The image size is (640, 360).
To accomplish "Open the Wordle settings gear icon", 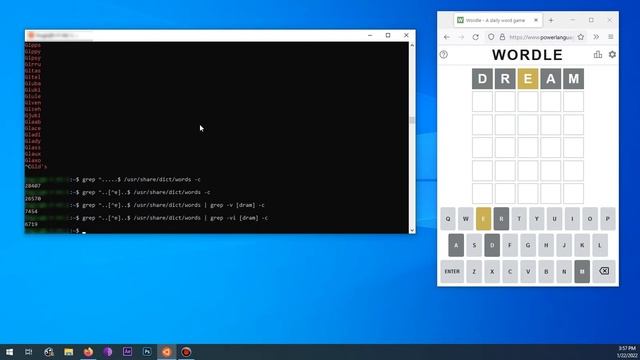I will pyautogui.click(x=612, y=54).
